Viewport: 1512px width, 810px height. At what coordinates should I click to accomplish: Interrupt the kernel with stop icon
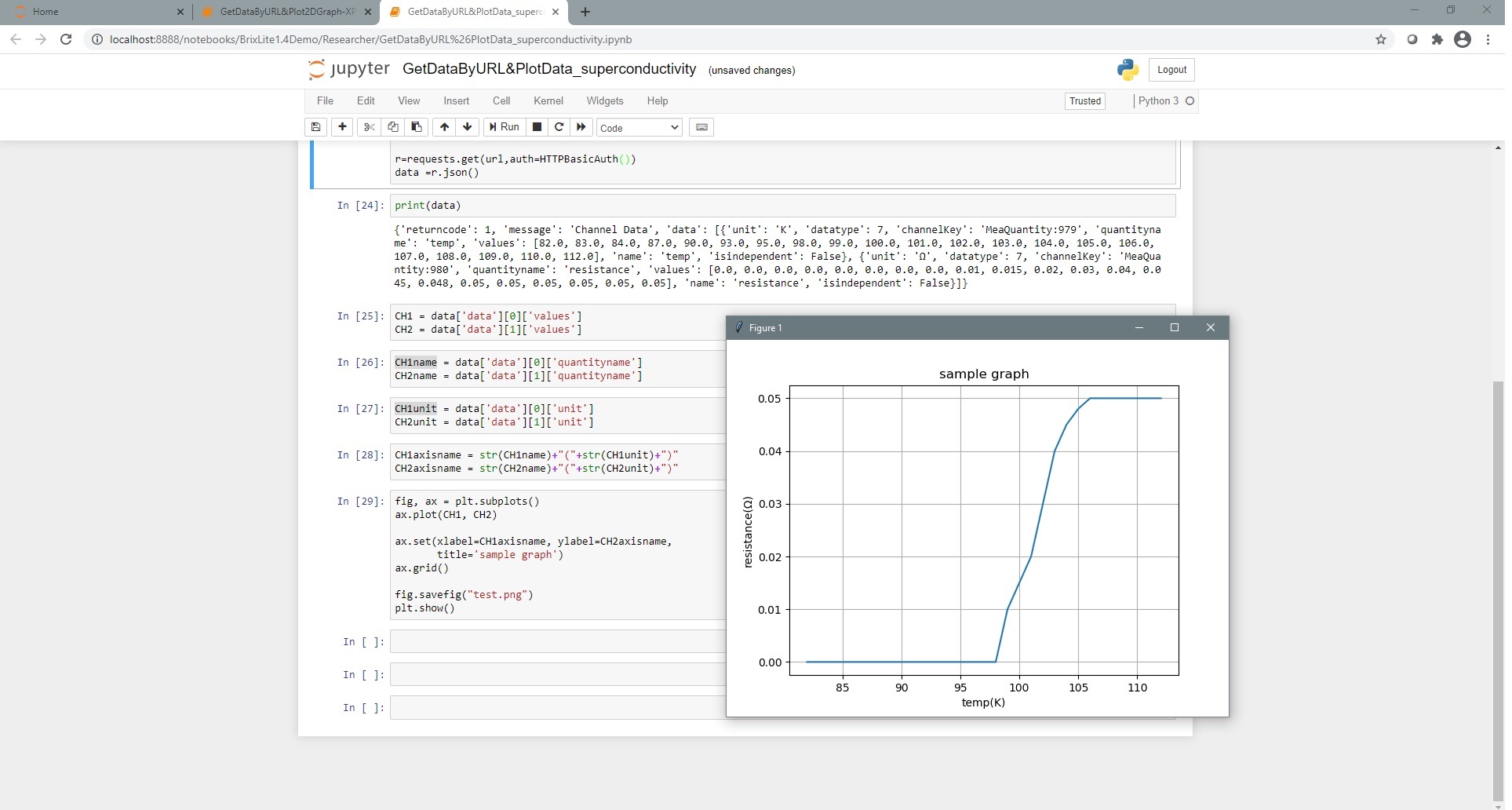click(x=537, y=127)
